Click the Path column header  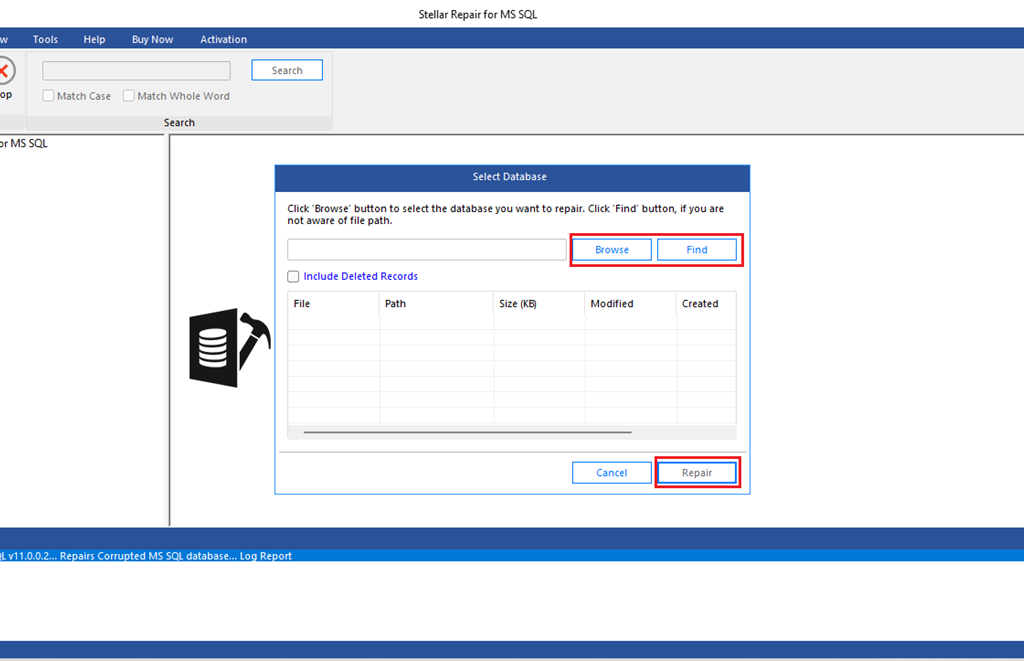point(436,304)
